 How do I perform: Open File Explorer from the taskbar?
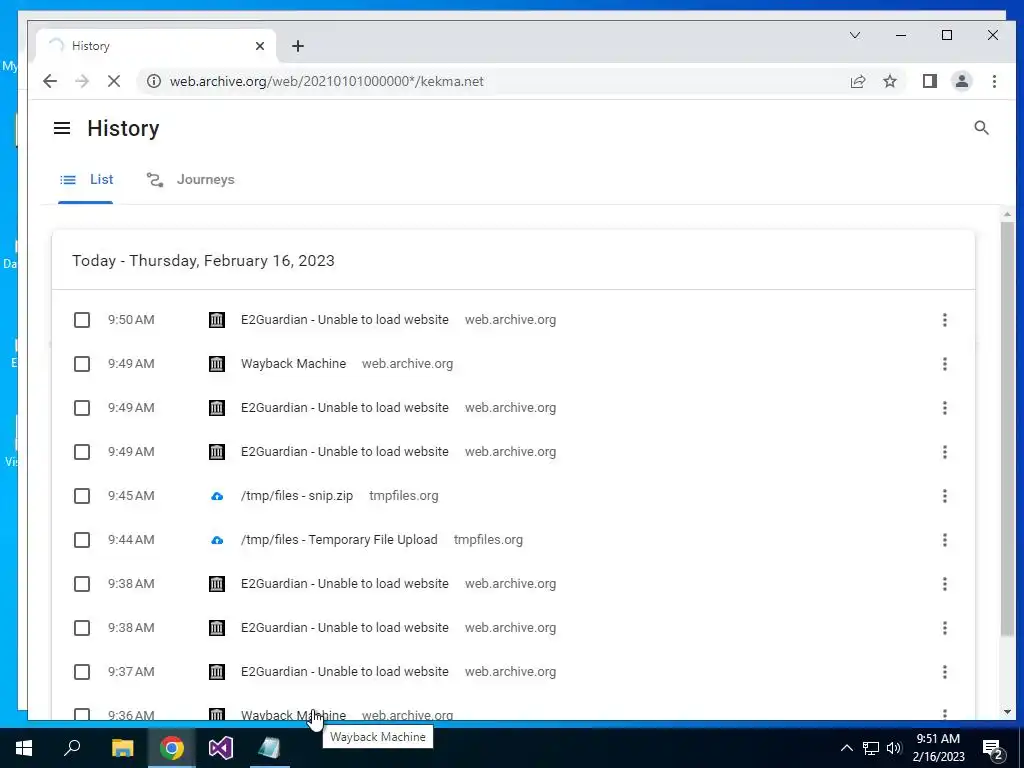click(x=122, y=748)
